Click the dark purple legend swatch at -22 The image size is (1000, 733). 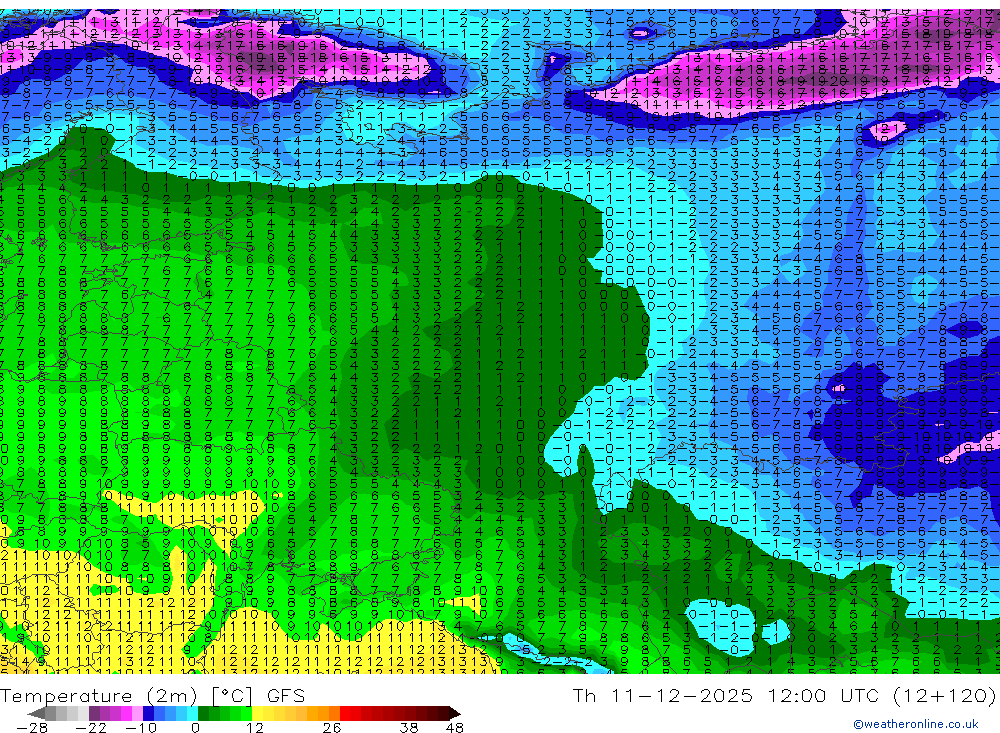pos(94,713)
